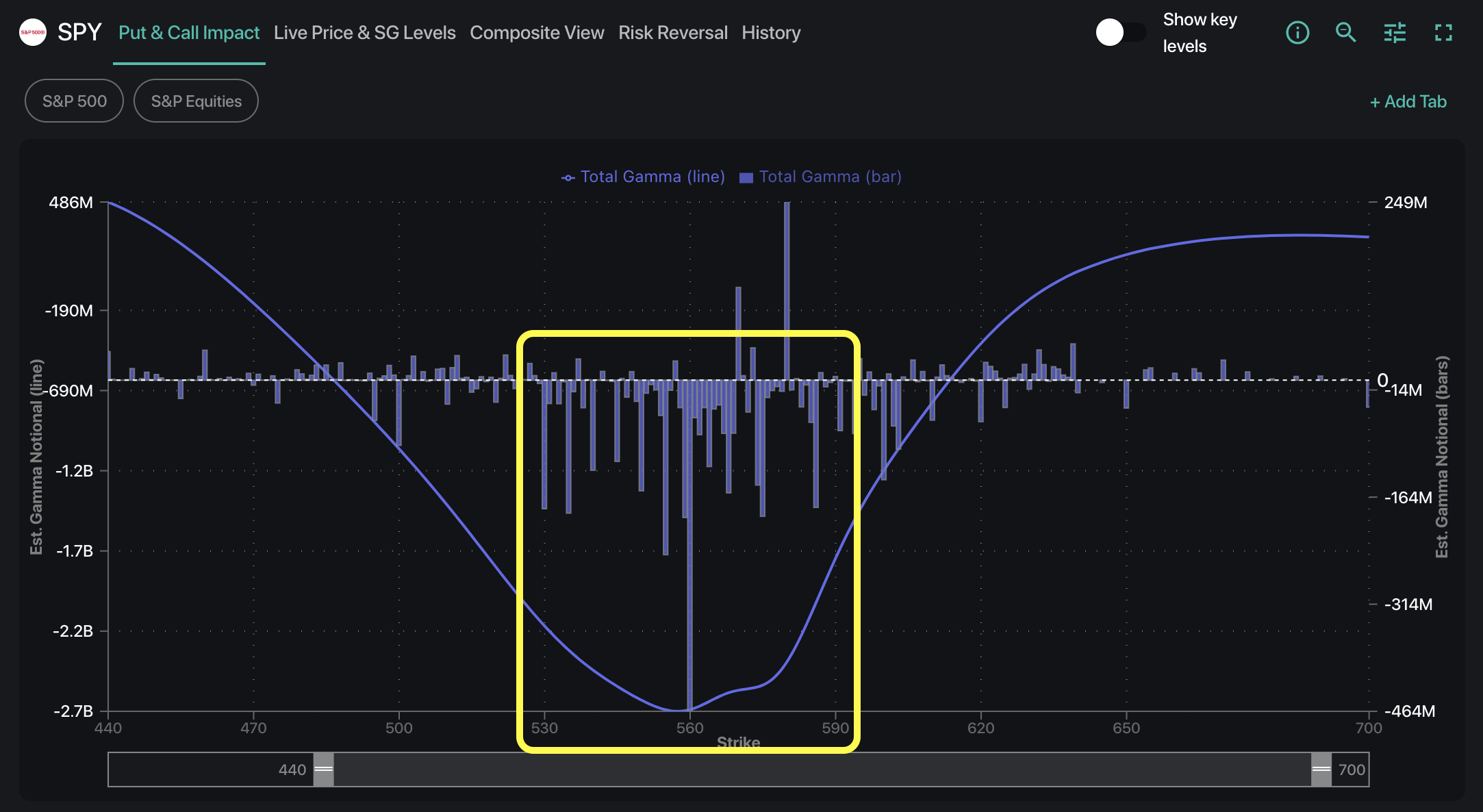Viewport: 1483px width, 812px height.
Task: Click the -314M right axis value
Action: (x=1408, y=605)
